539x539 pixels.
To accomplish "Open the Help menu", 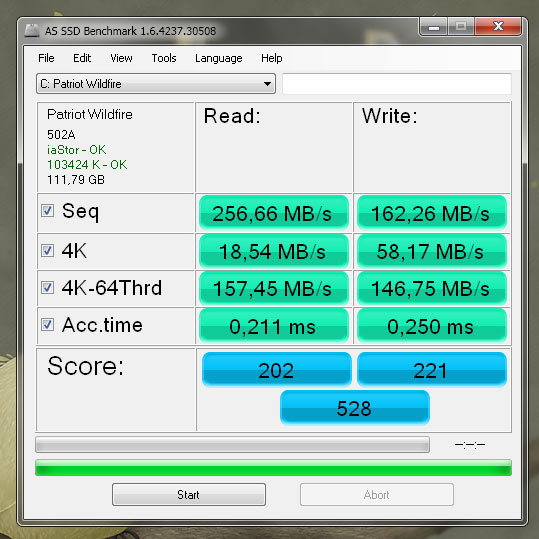I will (x=272, y=58).
